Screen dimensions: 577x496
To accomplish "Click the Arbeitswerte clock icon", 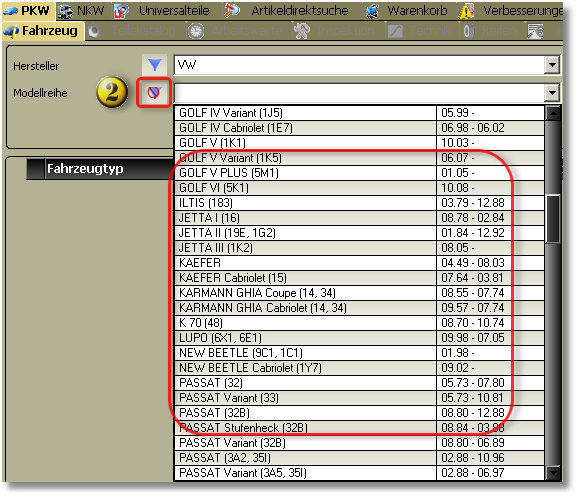I will [x=196, y=31].
